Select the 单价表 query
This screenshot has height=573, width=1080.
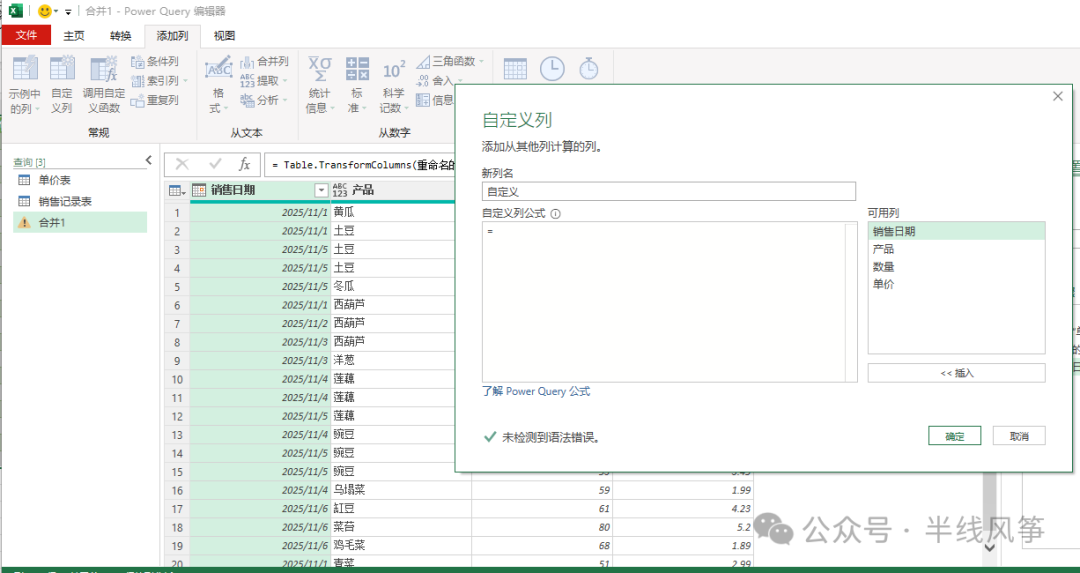[80, 180]
